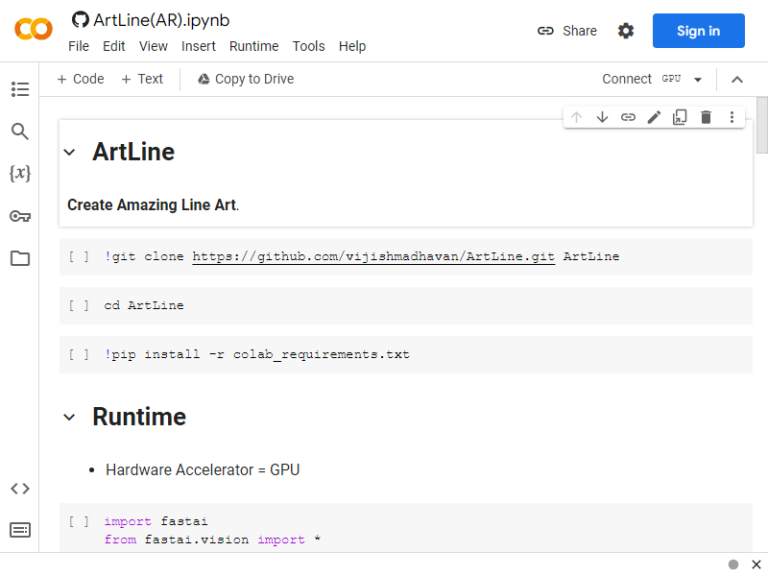Click 'from fastai.vision import *' line
768x576 pixels.
tap(212, 540)
